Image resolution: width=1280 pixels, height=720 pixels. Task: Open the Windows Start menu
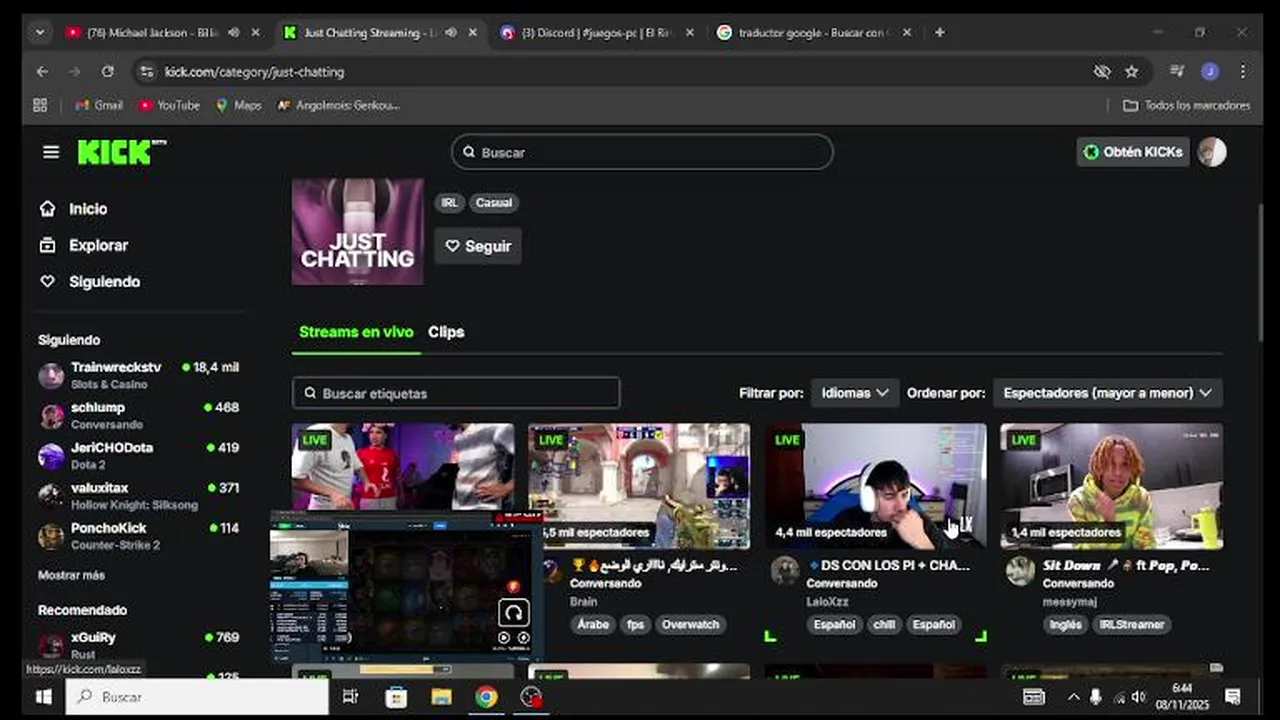point(43,697)
